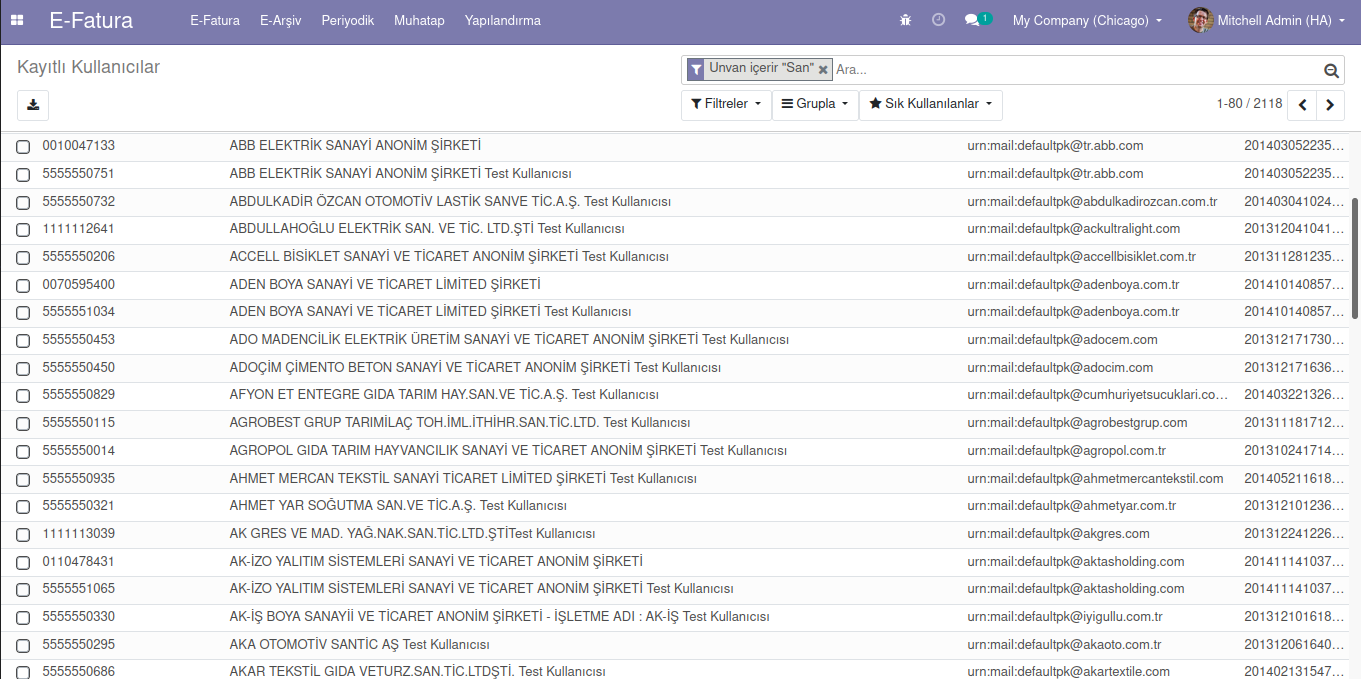
Task: Toggle the checkbox for row 5555551034
Action: tap(23, 313)
